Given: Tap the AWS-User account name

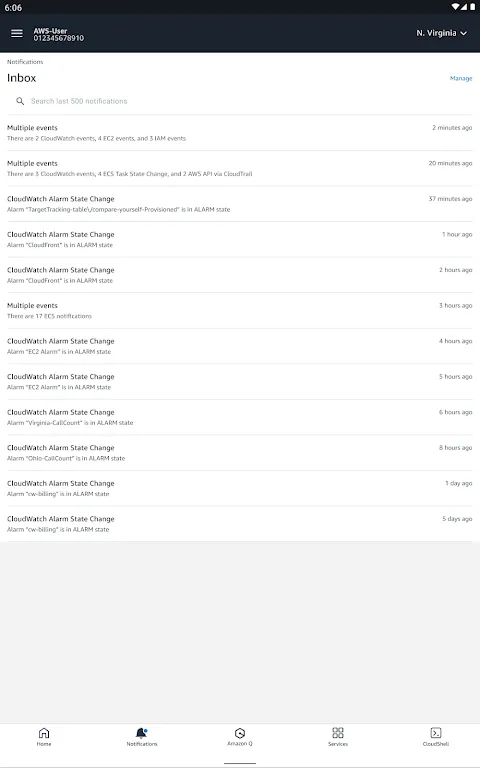Looking at the screenshot, I should 50,30.
